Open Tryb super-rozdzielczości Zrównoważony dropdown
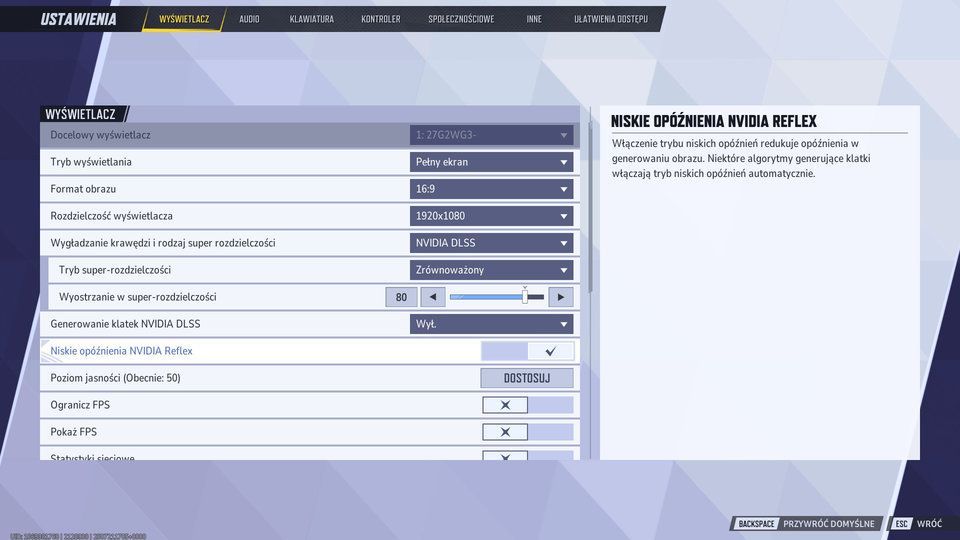This screenshot has height=540, width=960. pos(492,270)
